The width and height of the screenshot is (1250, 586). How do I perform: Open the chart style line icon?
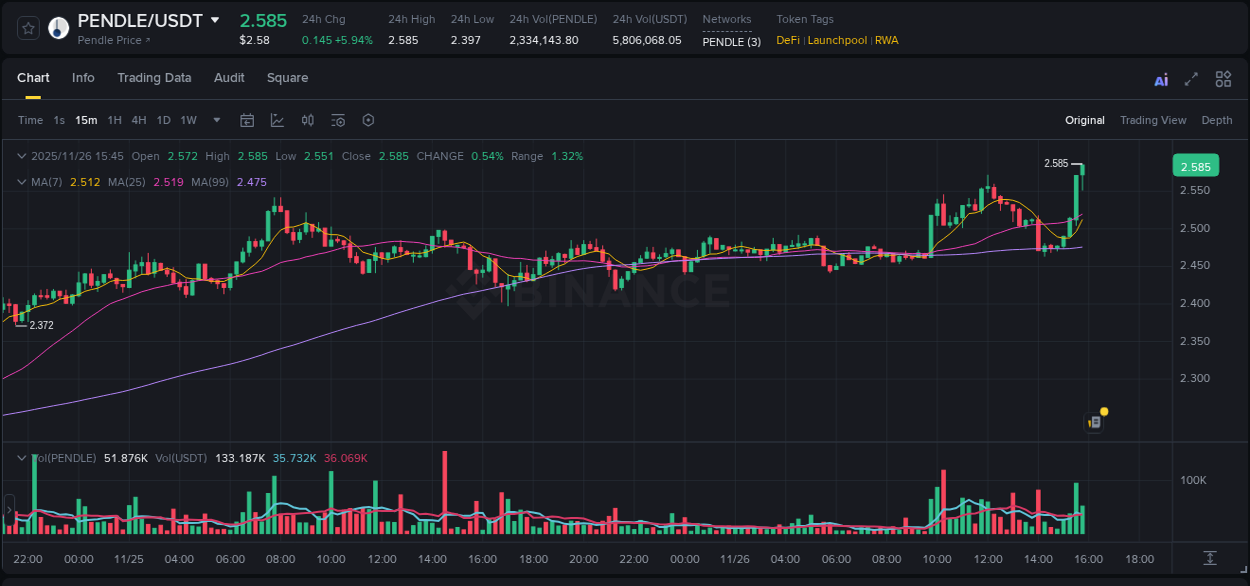click(277, 119)
